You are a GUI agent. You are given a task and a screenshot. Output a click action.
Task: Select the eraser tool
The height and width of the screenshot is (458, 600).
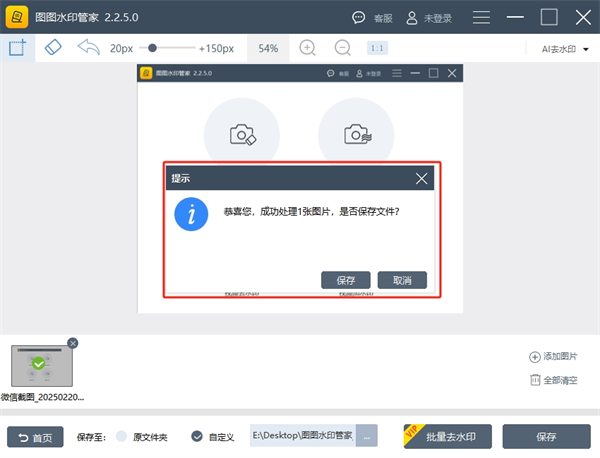point(53,48)
